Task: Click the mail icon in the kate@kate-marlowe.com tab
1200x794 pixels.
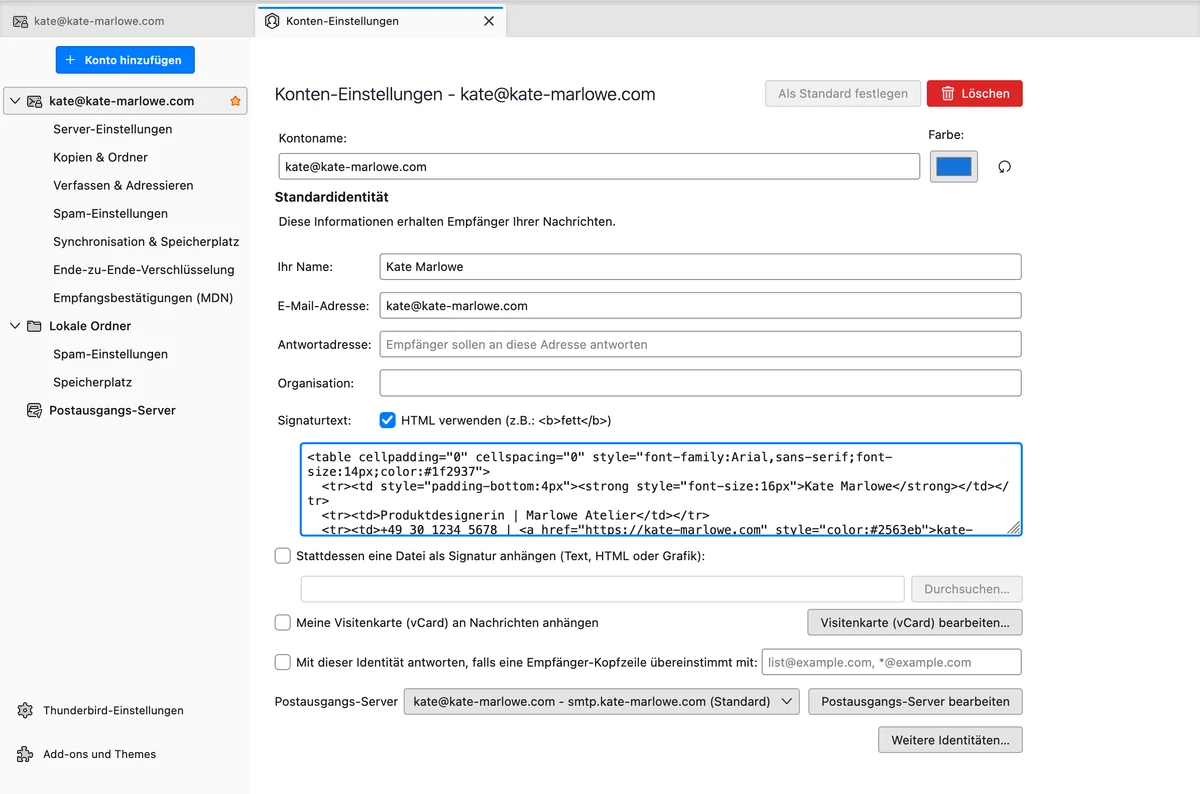Action: 20,21
